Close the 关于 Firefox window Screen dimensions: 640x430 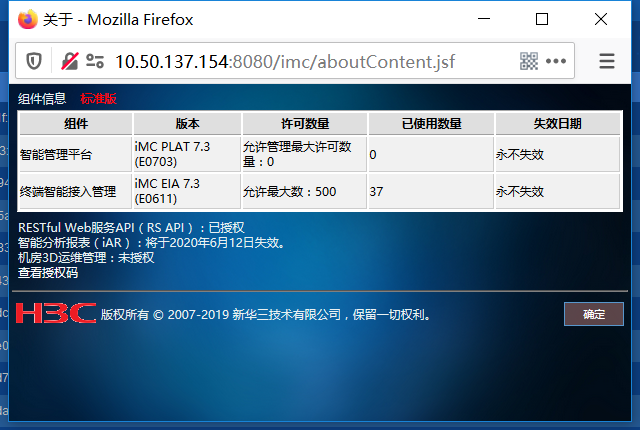[x=601, y=19]
